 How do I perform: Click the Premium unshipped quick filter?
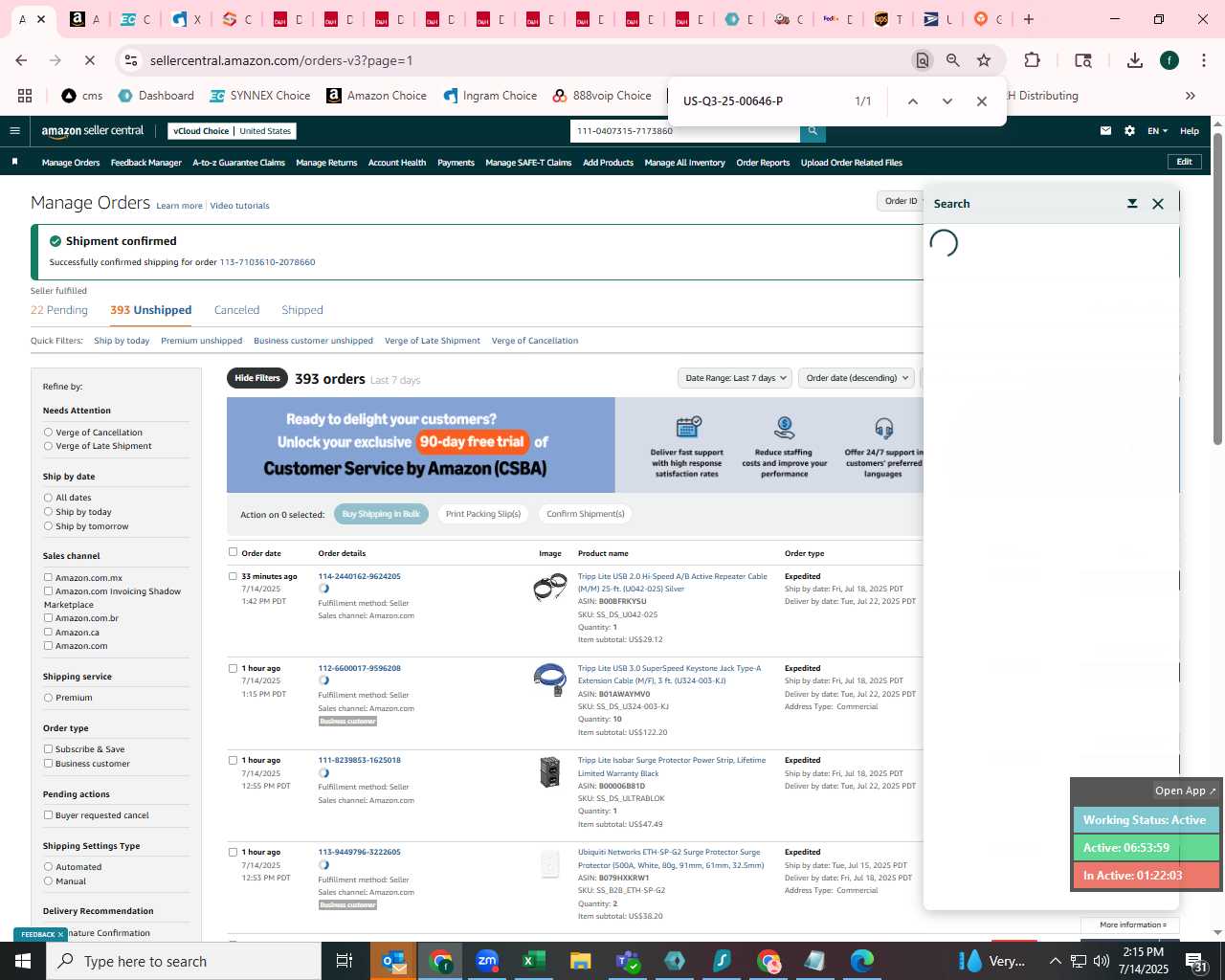click(201, 341)
